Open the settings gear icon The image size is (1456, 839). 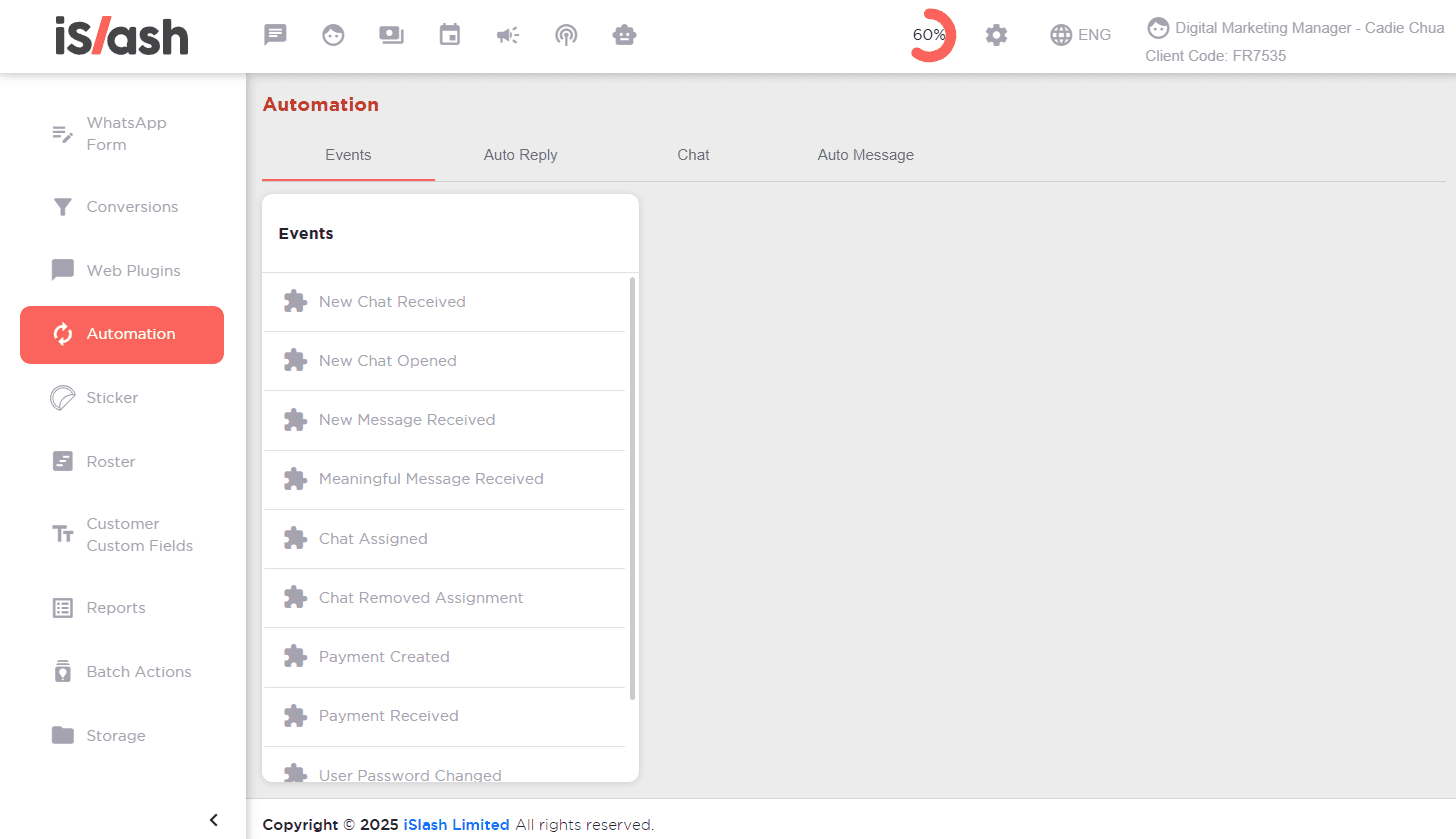[x=996, y=35]
